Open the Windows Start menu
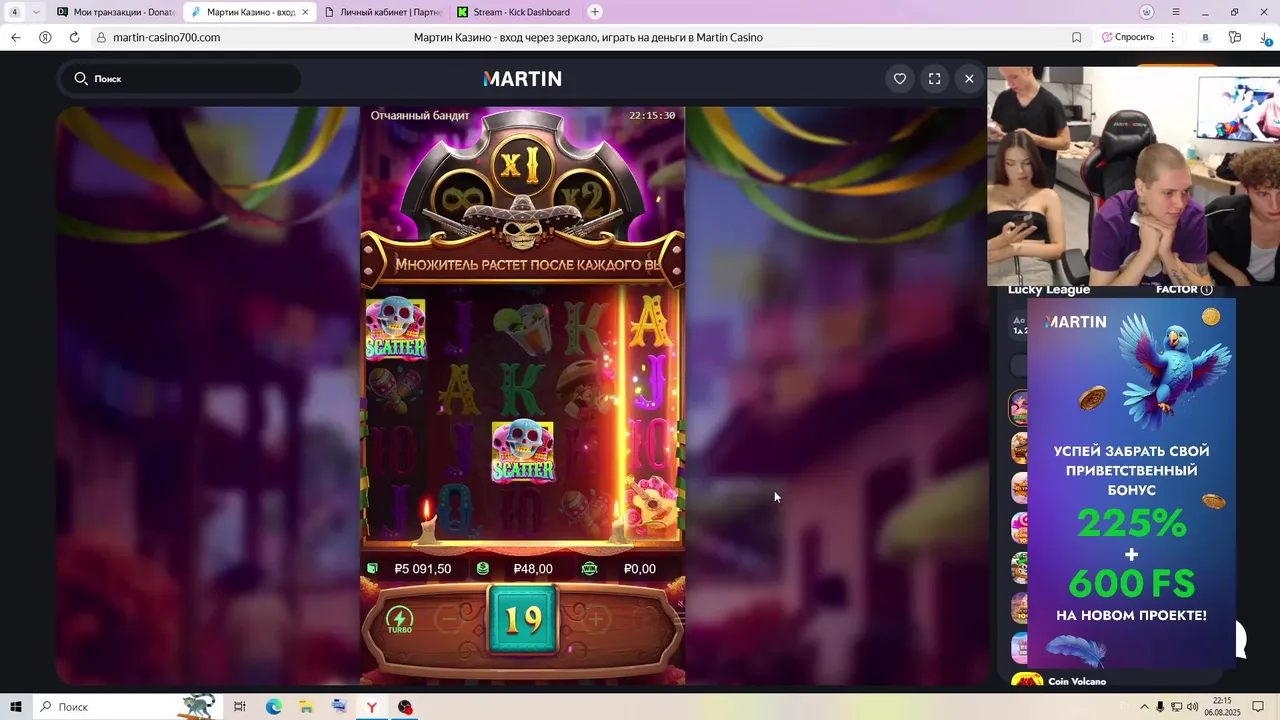This screenshot has width=1280, height=720. click(16, 707)
